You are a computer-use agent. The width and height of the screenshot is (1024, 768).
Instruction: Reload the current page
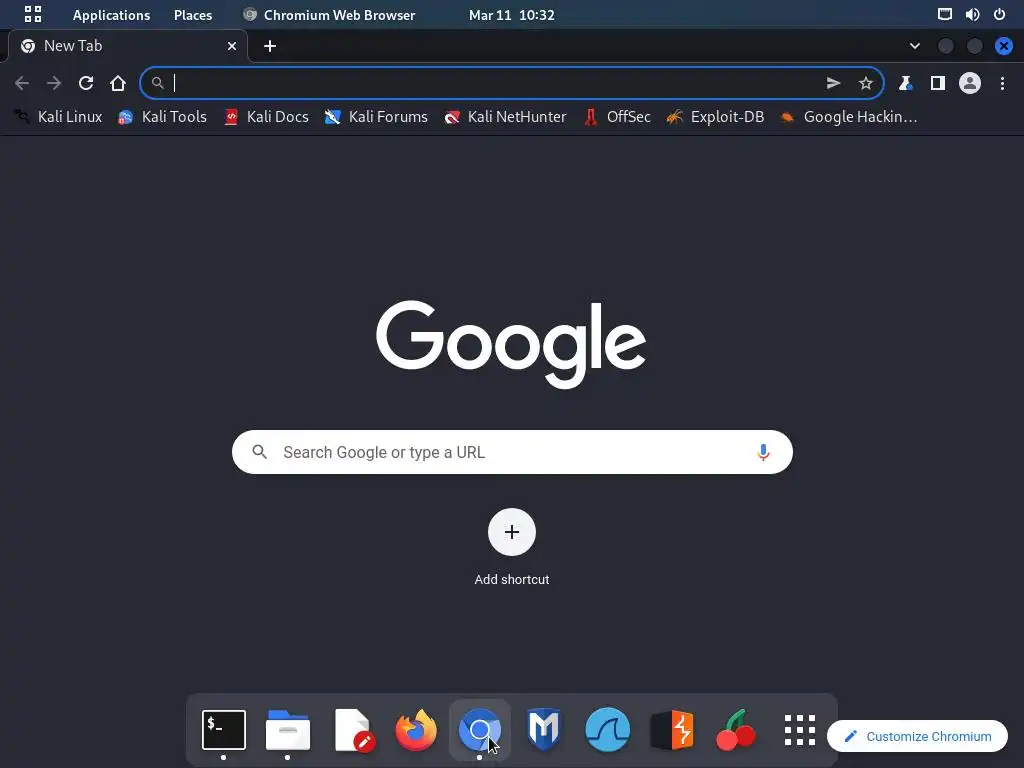[x=86, y=83]
